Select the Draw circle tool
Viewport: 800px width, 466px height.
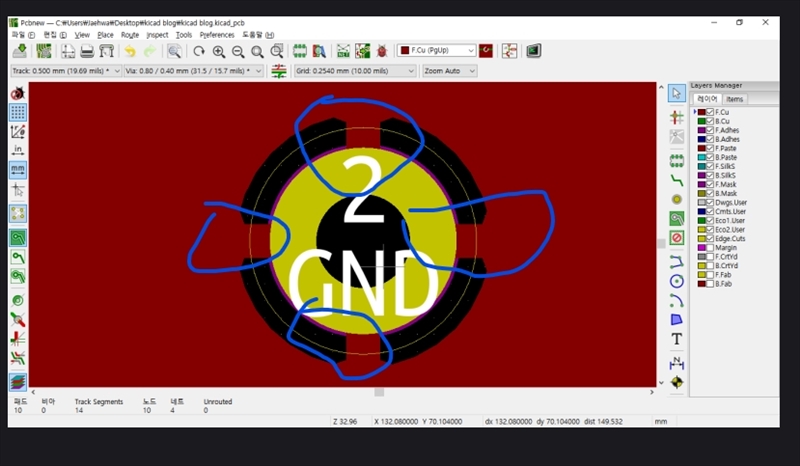(677, 279)
